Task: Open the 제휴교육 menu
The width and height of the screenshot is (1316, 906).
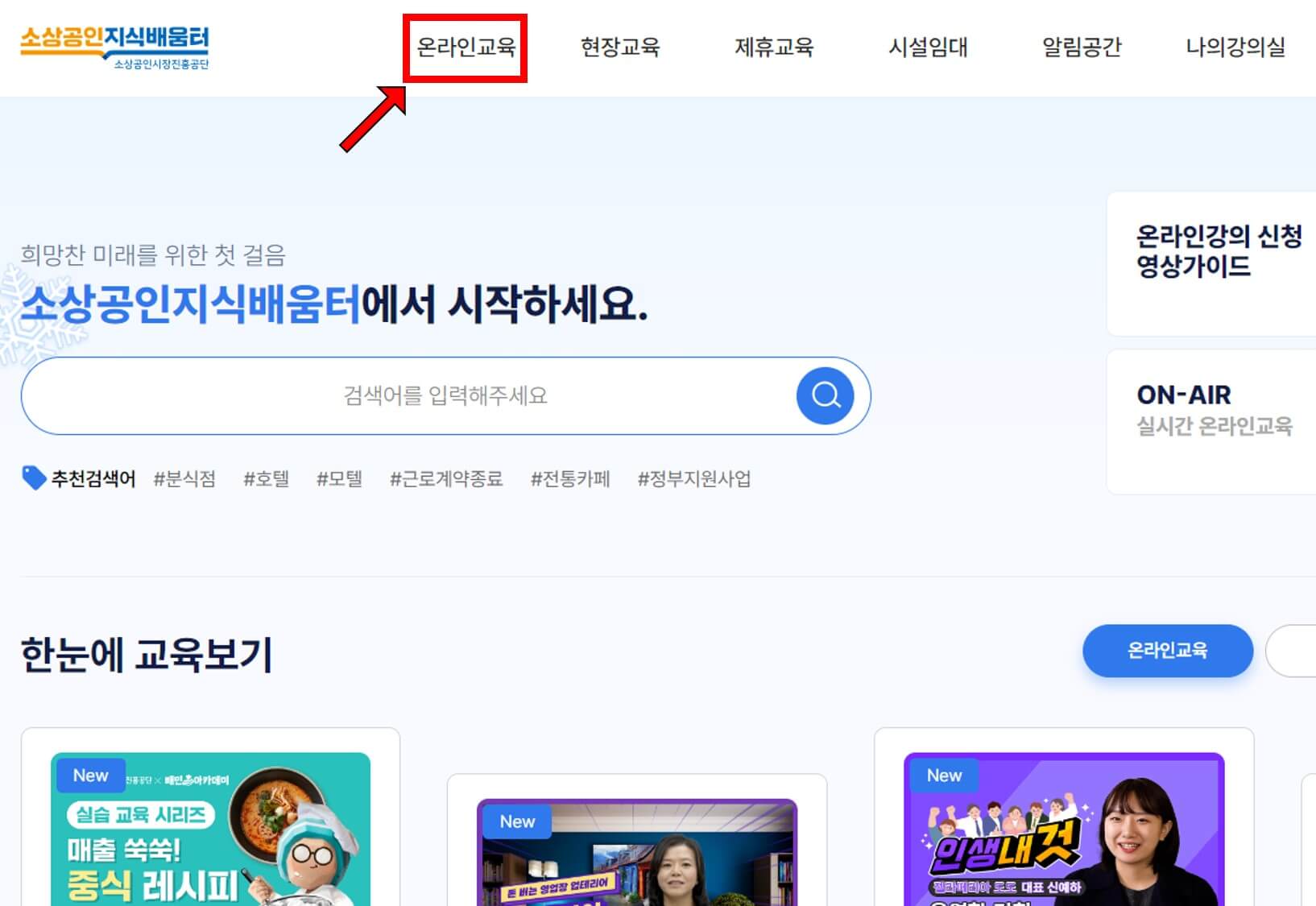Action: click(775, 48)
